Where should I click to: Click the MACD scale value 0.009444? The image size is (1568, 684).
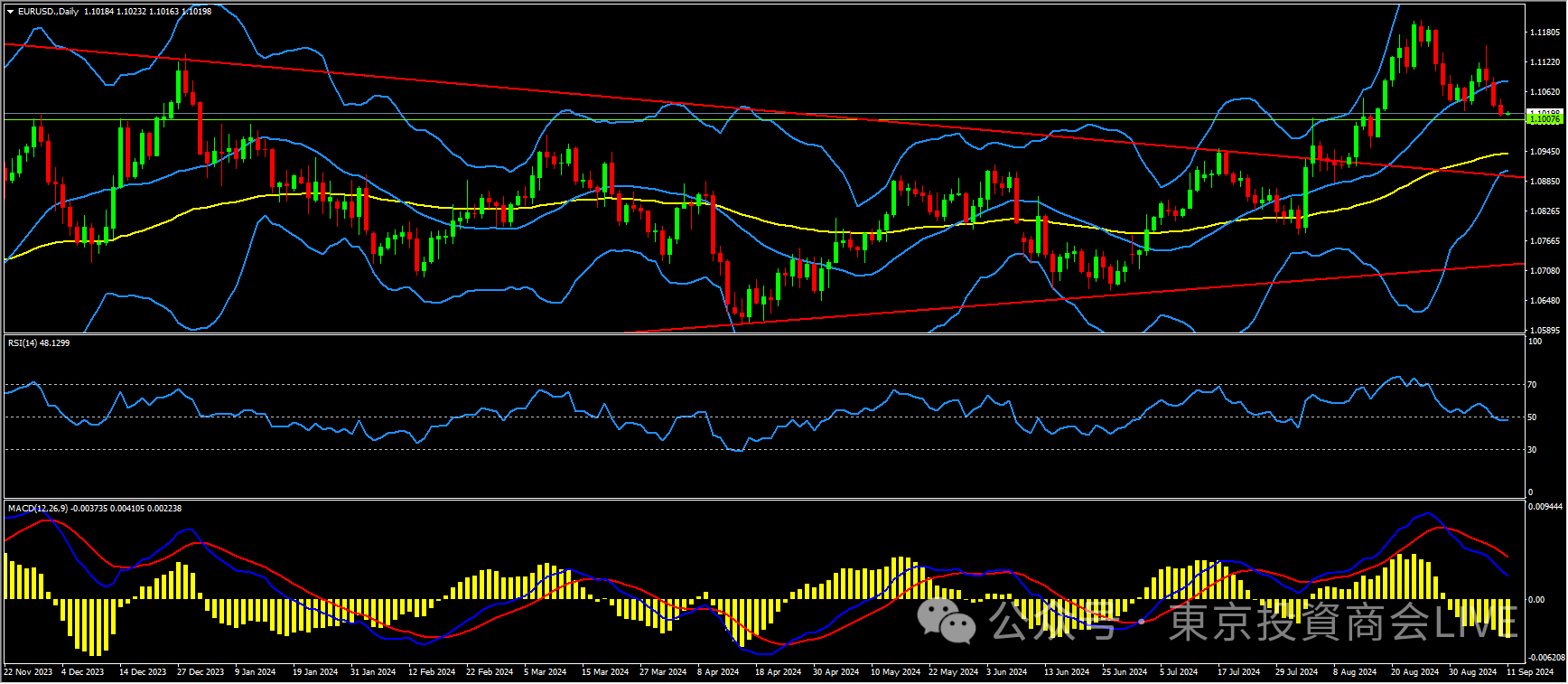(1545, 507)
